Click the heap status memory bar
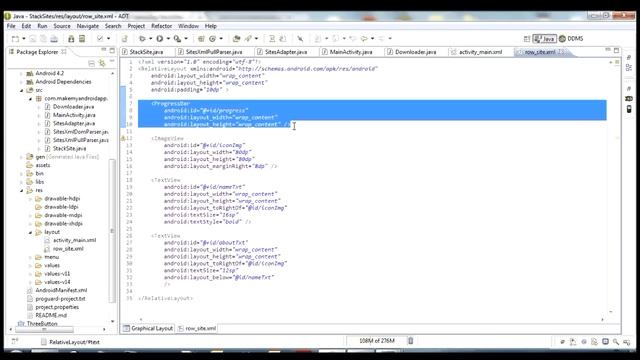Image resolution: width=640 pixels, height=360 pixels. coord(376,341)
